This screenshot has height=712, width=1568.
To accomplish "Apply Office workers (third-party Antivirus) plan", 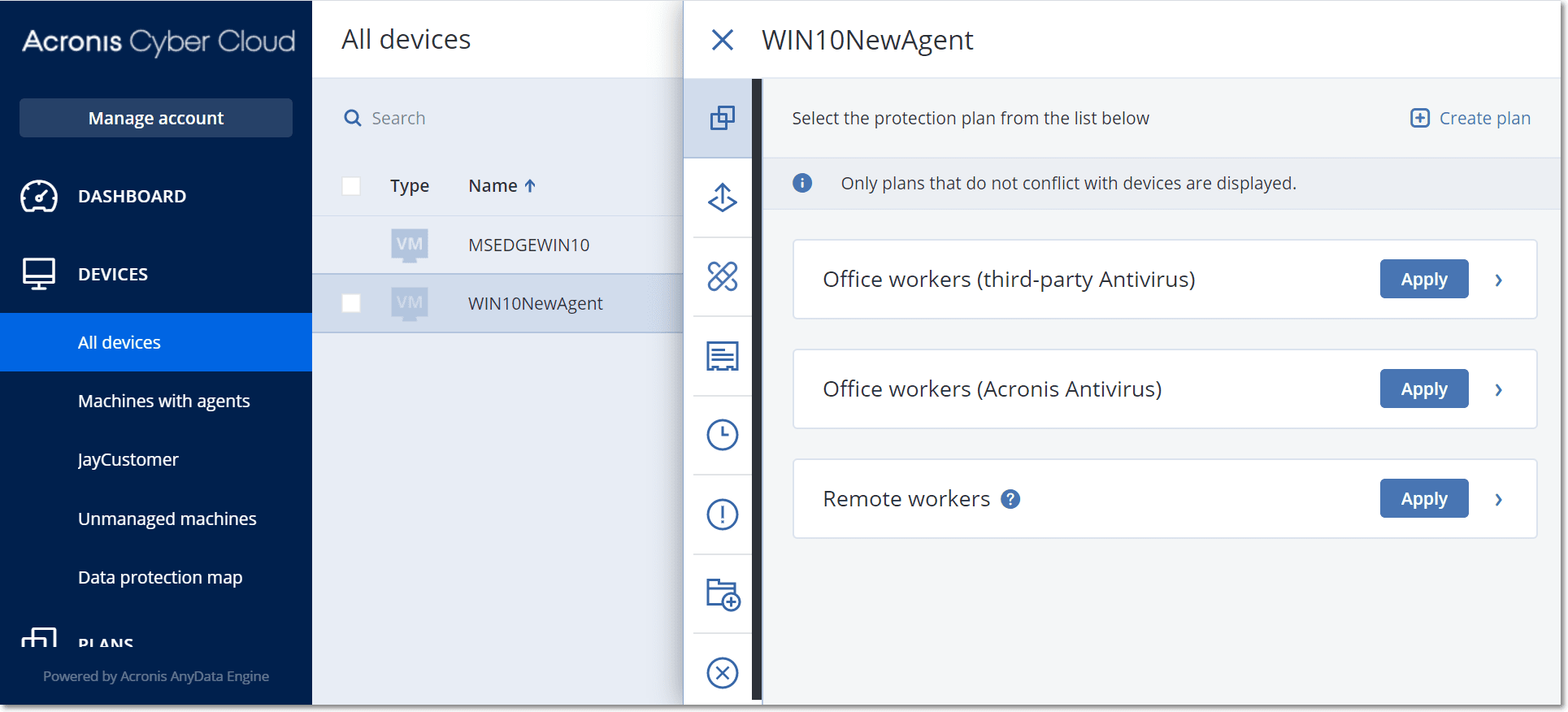I will [1423, 279].
